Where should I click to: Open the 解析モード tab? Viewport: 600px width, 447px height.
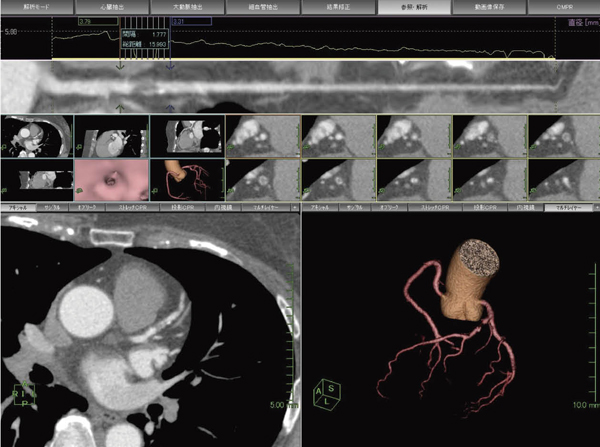point(37,7)
